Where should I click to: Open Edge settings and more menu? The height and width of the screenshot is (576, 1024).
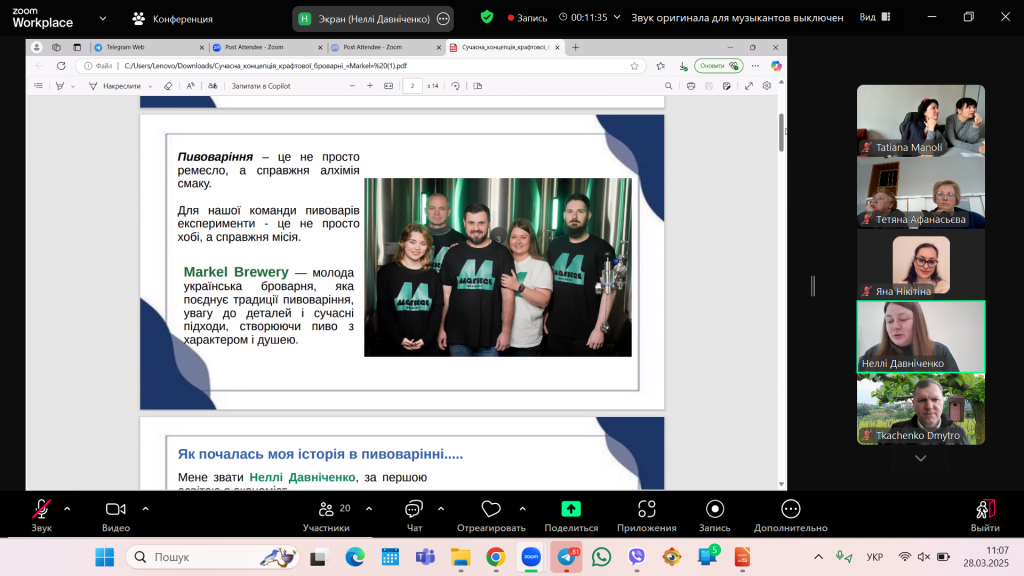click(755, 66)
